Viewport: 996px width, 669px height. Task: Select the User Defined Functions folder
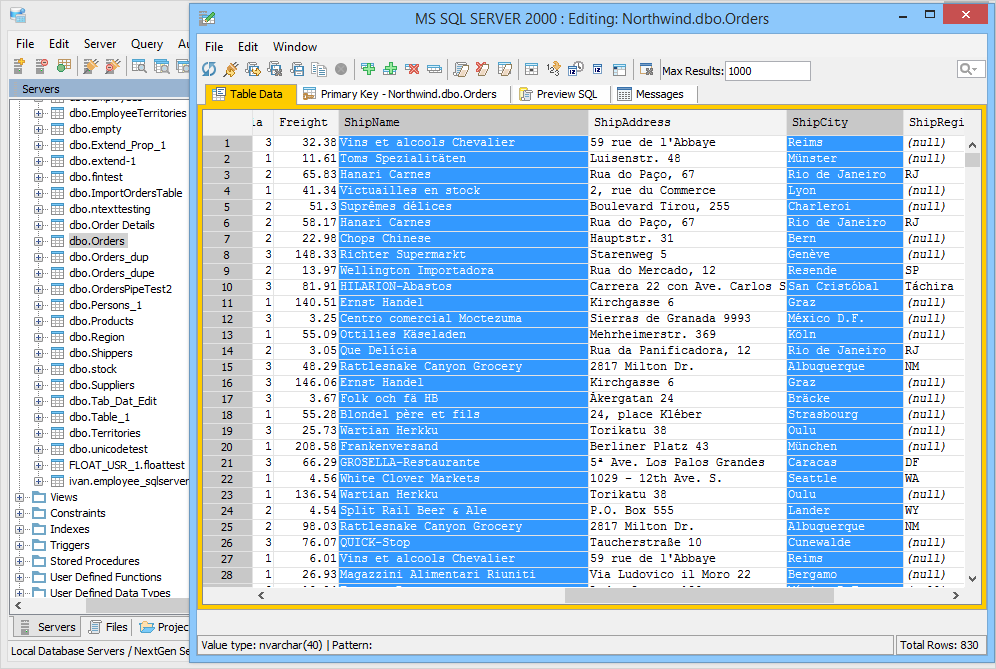coord(105,577)
